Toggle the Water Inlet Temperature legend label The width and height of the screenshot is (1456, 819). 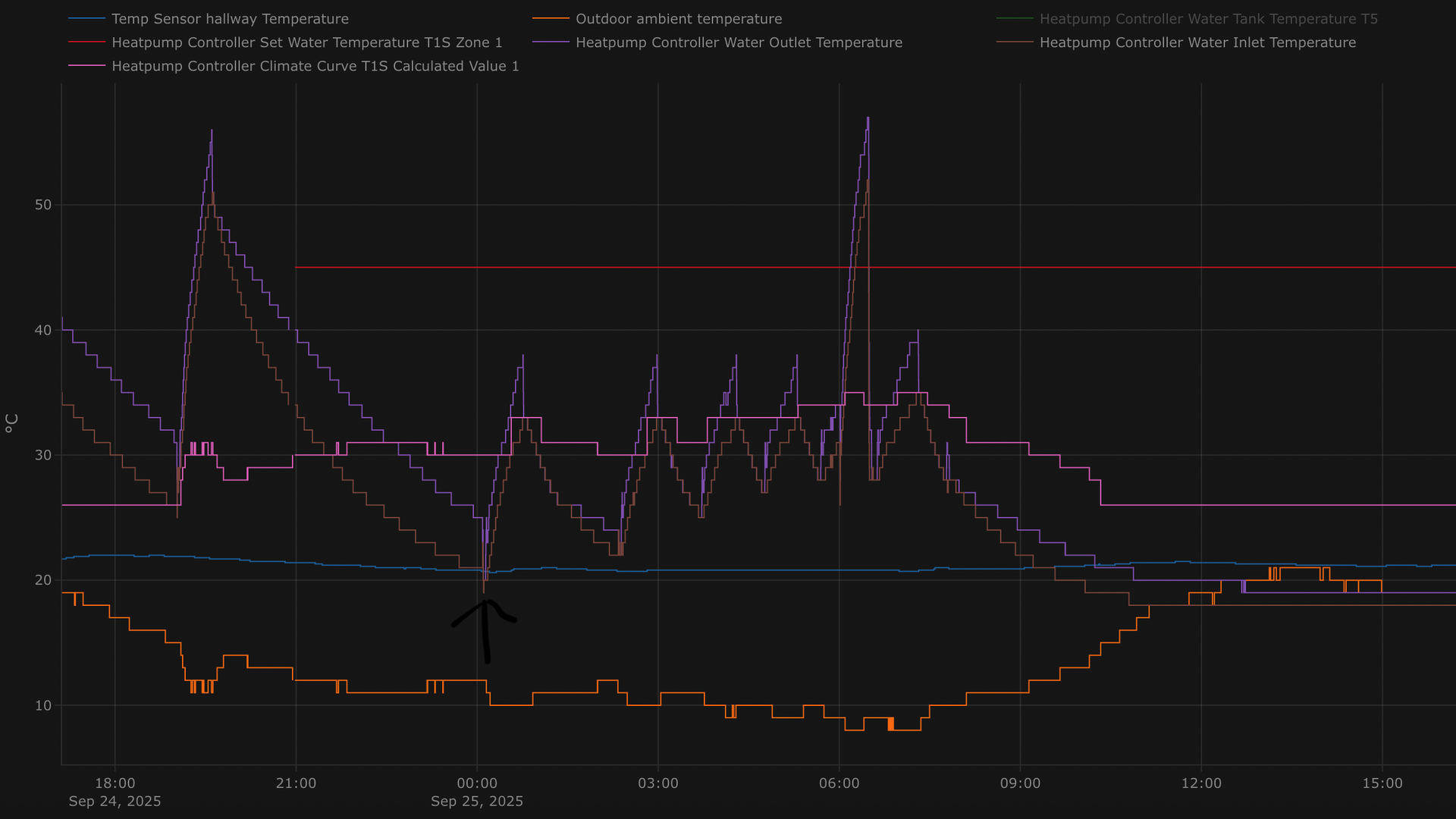click(1197, 42)
